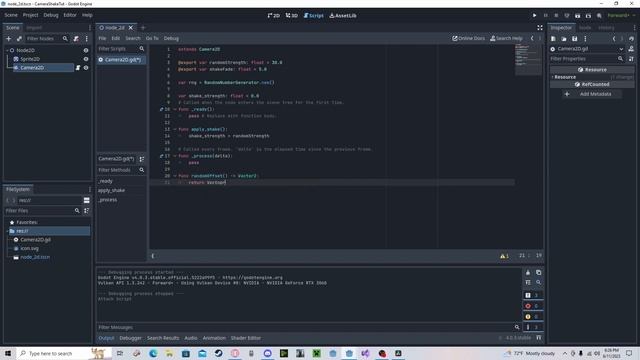This screenshot has width=640, height=360.
Task: Click Search Help button
Action: pyautogui.click(x=506, y=38)
